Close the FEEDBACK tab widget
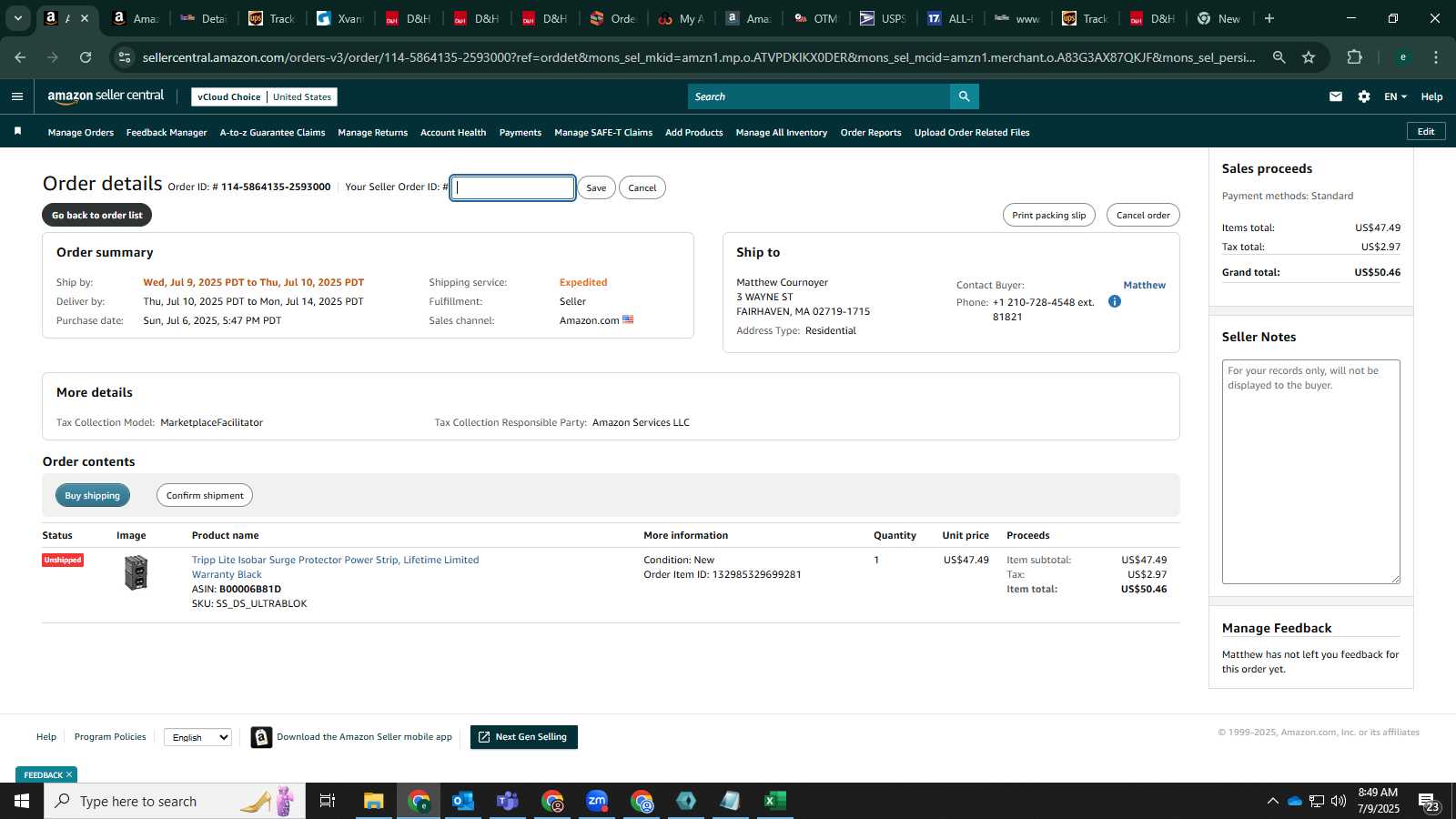Image resolution: width=1456 pixels, height=819 pixels. coord(69,775)
